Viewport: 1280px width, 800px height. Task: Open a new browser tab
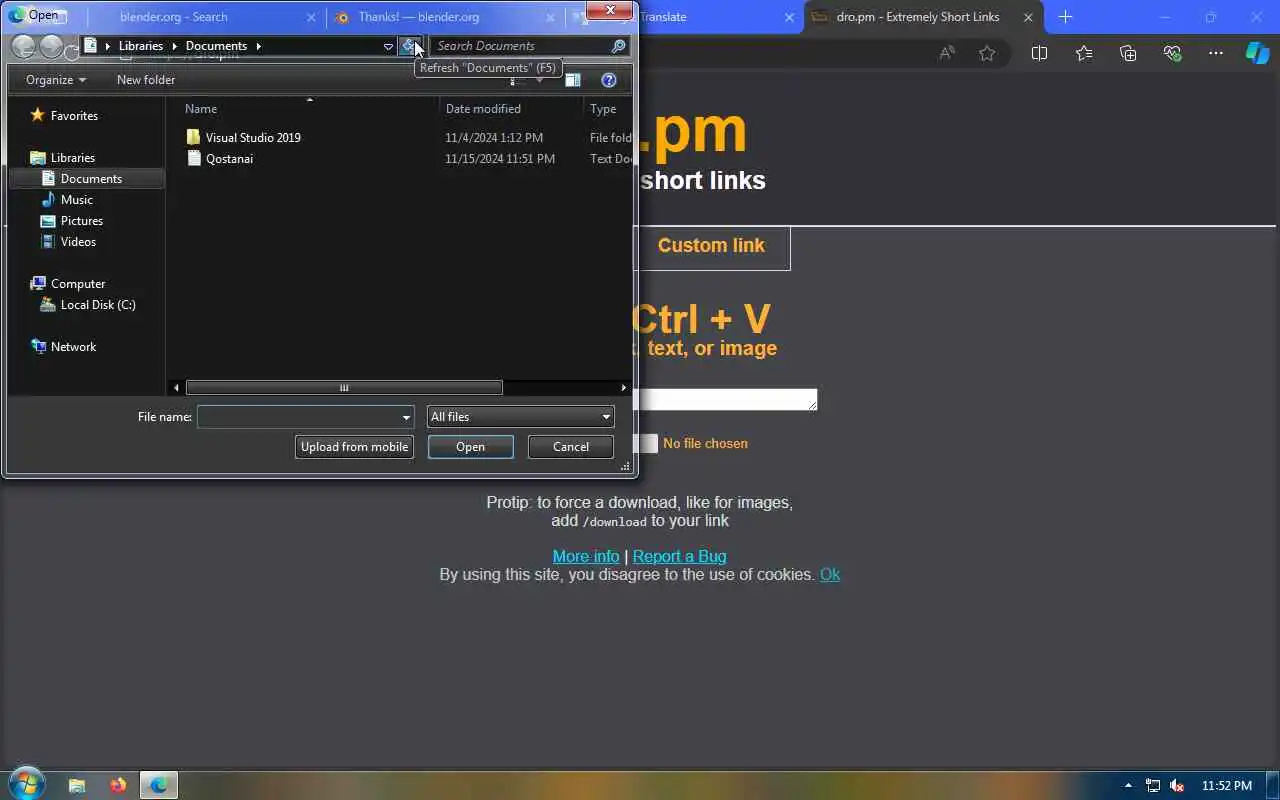pos(1065,17)
